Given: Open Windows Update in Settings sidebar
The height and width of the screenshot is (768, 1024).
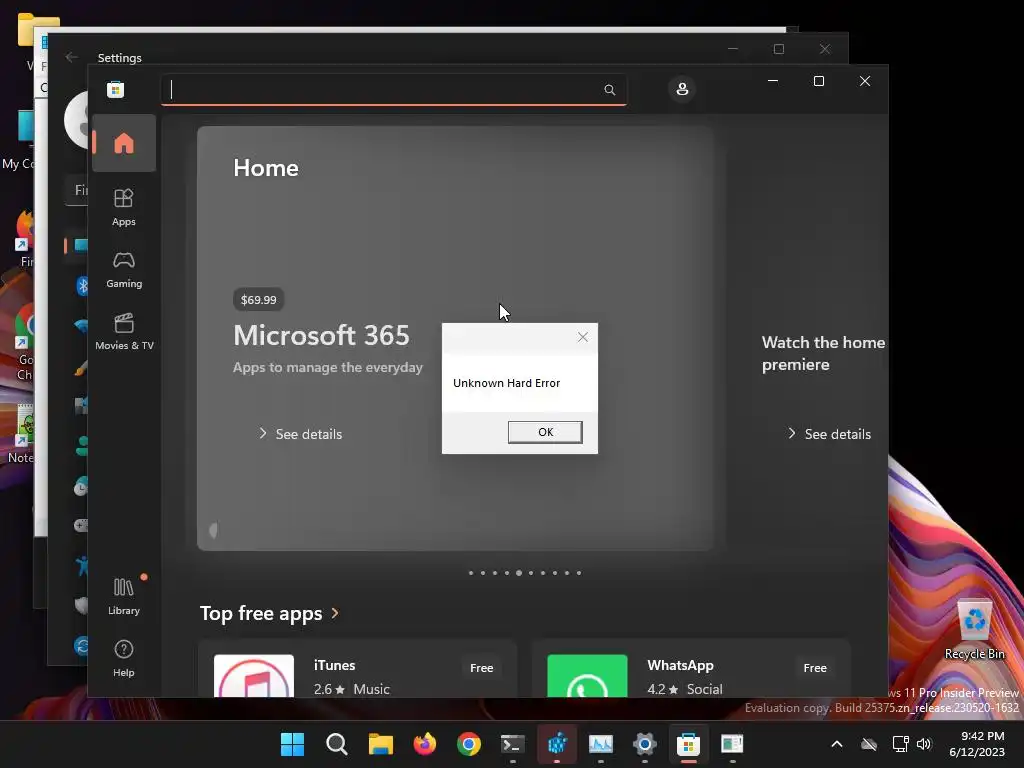Looking at the screenshot, I should [82, 646].
